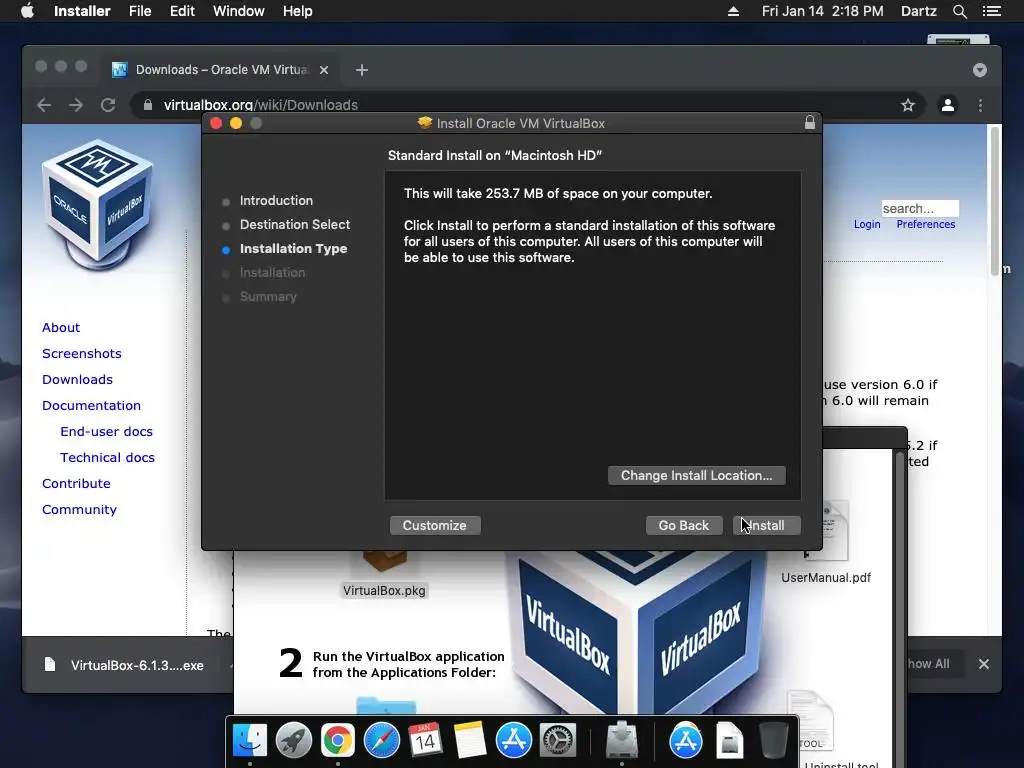The image size is (1024, 768).
Task: Open the Trash in the Dock
Action: [x=773, y=741]
